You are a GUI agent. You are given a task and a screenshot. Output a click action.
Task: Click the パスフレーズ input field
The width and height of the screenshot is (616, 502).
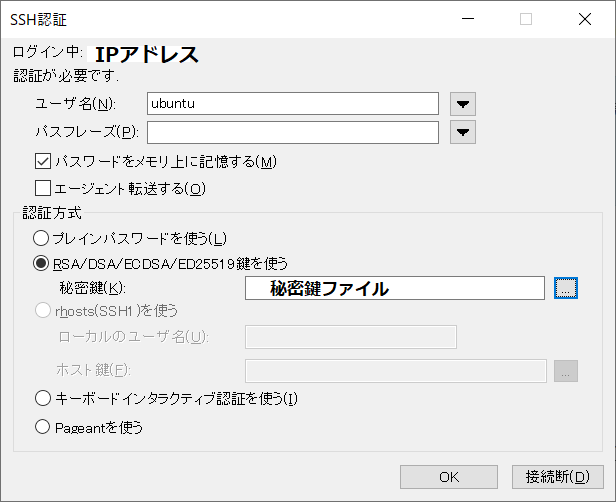tap(292, 132)
